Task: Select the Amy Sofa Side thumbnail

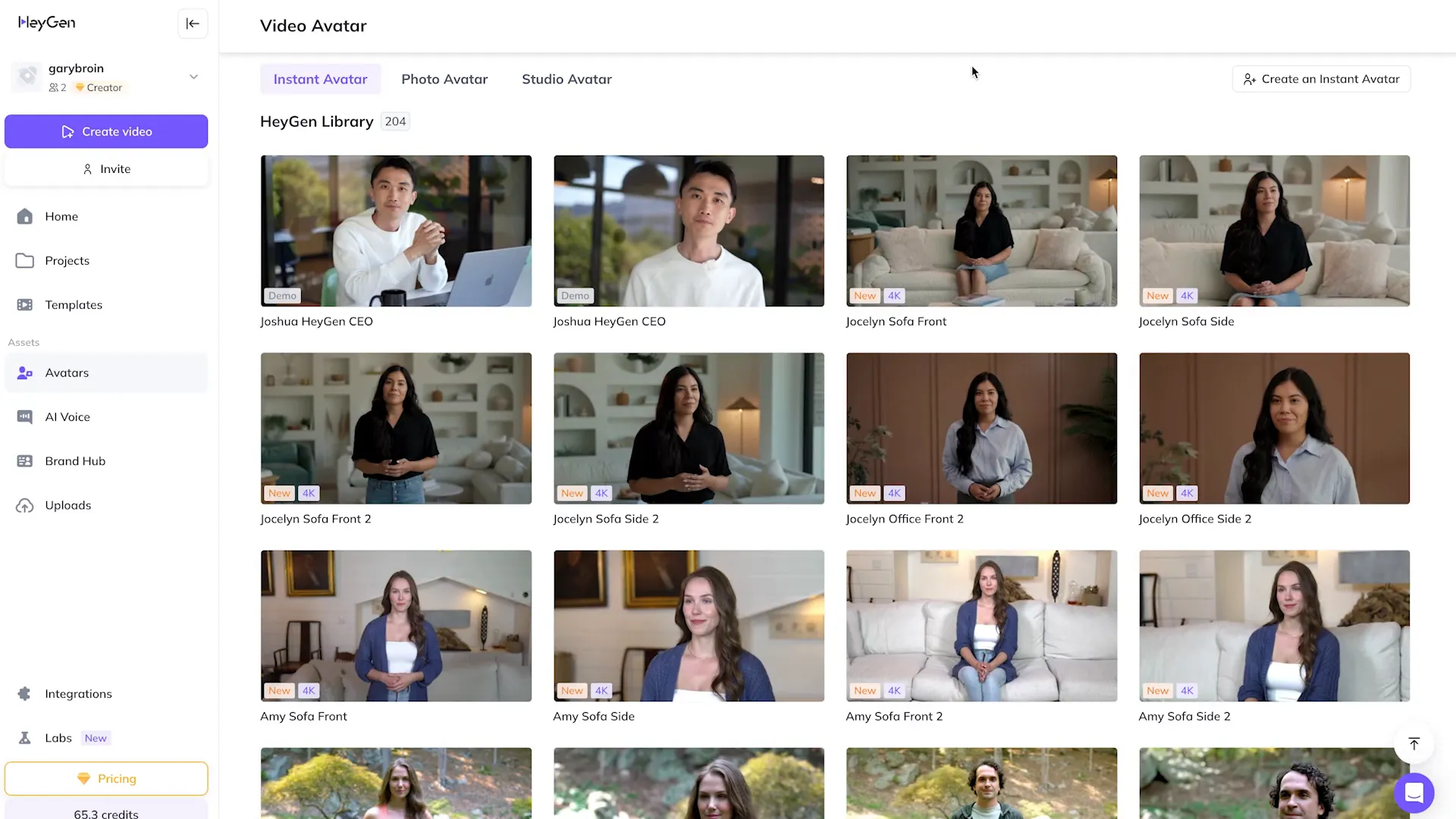Action: [689, 626]
